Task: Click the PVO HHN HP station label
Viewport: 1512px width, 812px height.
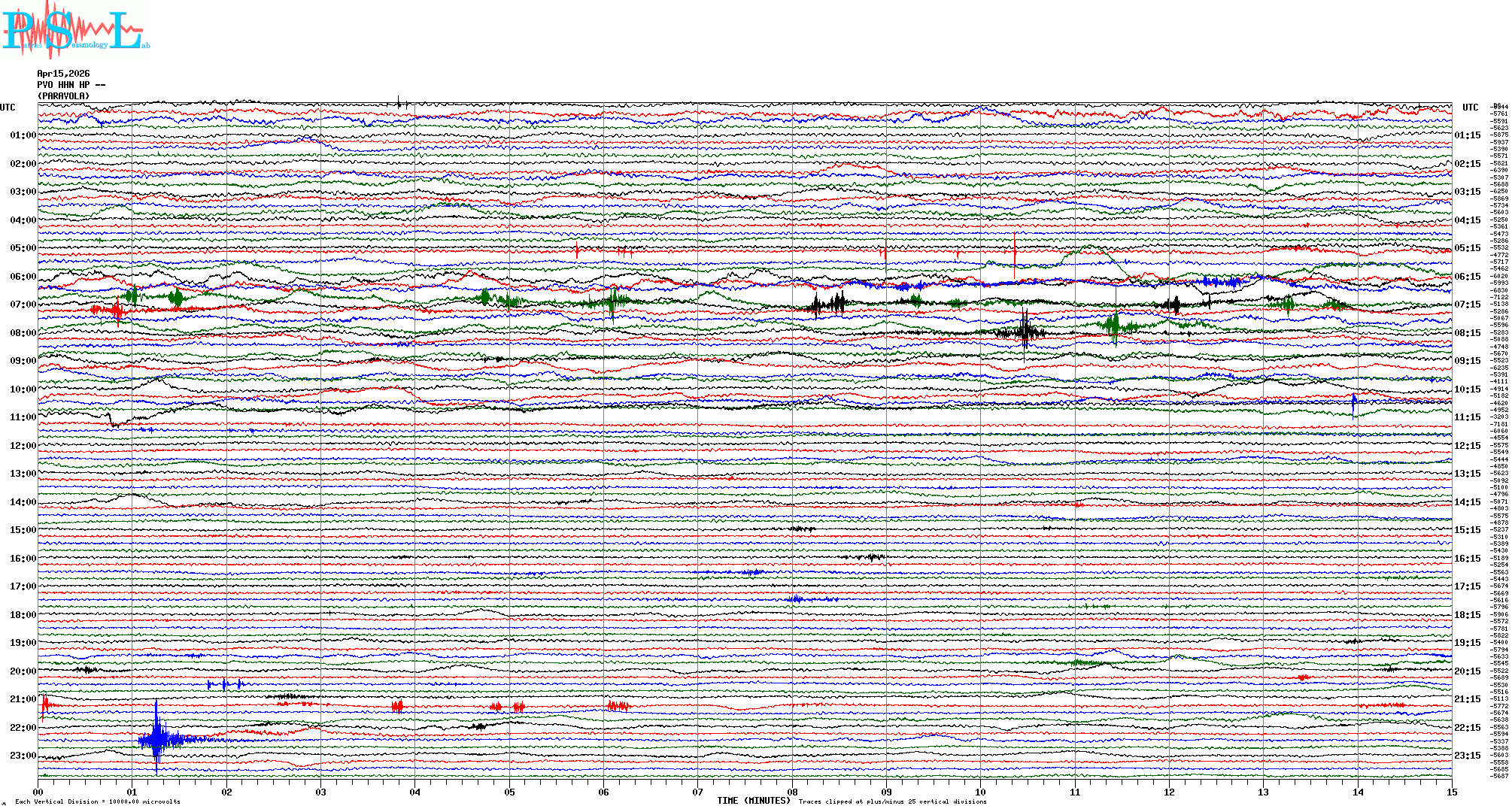Action: coord(67,85)
